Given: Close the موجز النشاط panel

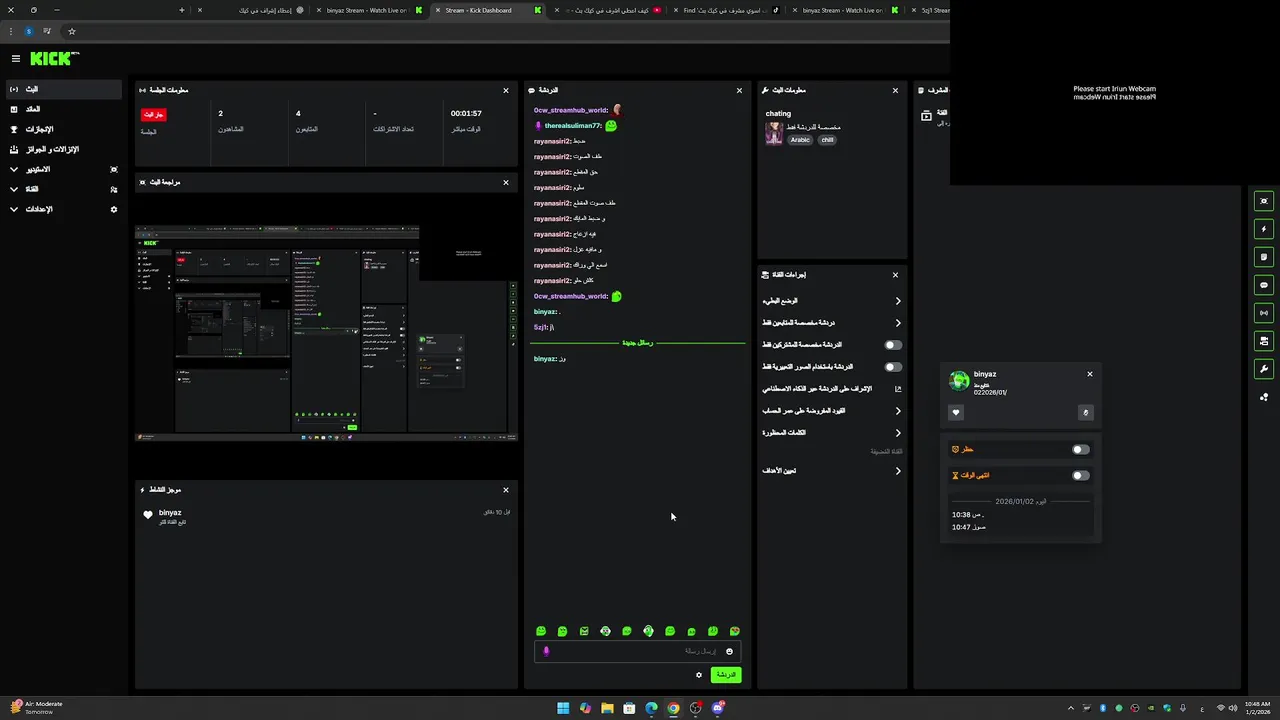Looking at the screenshot, I should (506, 490).
